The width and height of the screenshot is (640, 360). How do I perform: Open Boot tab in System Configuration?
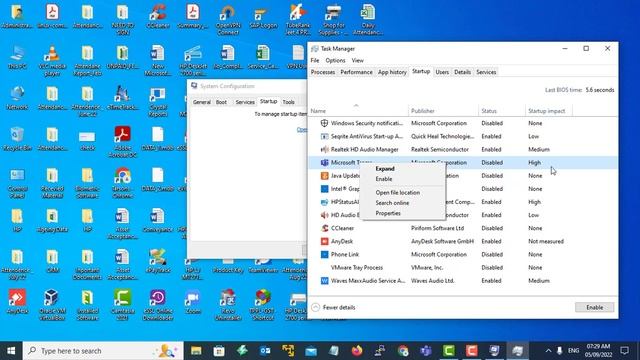[221, 102]
